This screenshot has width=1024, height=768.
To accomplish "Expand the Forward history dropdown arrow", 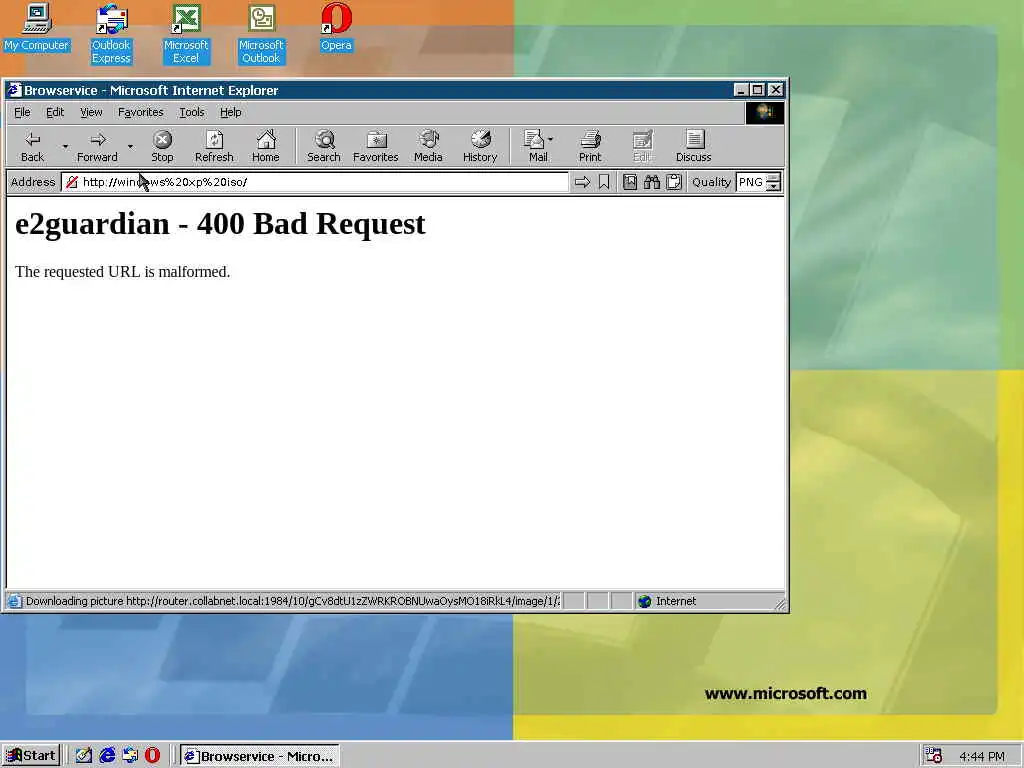I will pos(131,147).
